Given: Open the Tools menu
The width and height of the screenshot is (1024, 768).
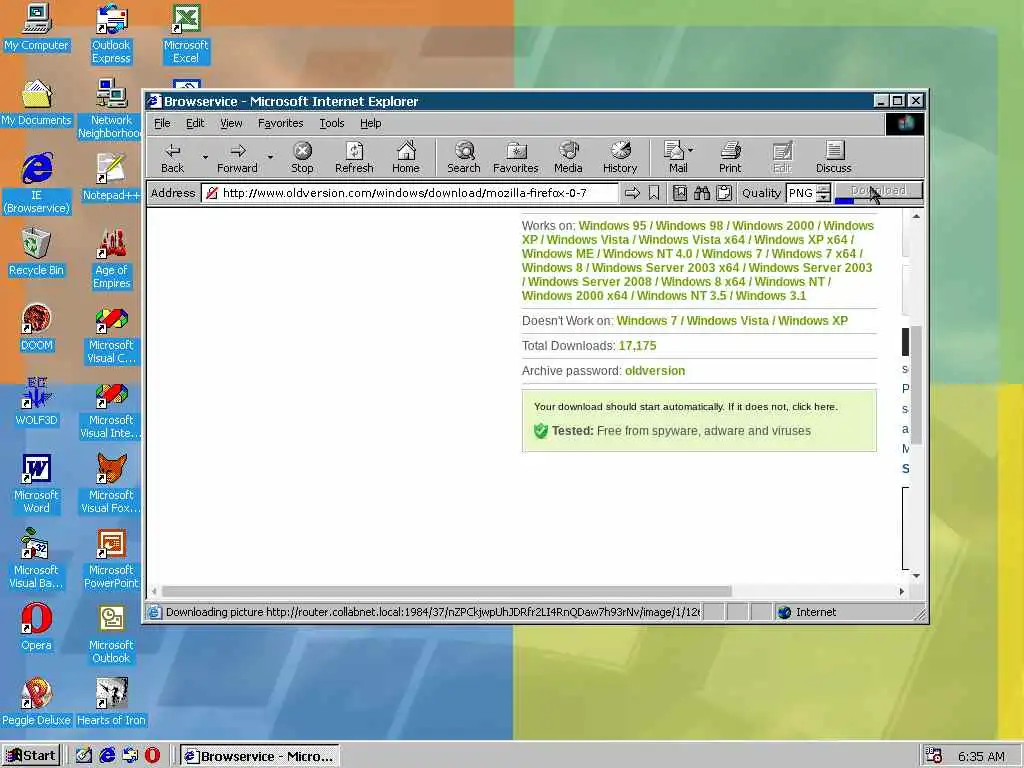Looking at the screenshot, I should tap(332, 123).
